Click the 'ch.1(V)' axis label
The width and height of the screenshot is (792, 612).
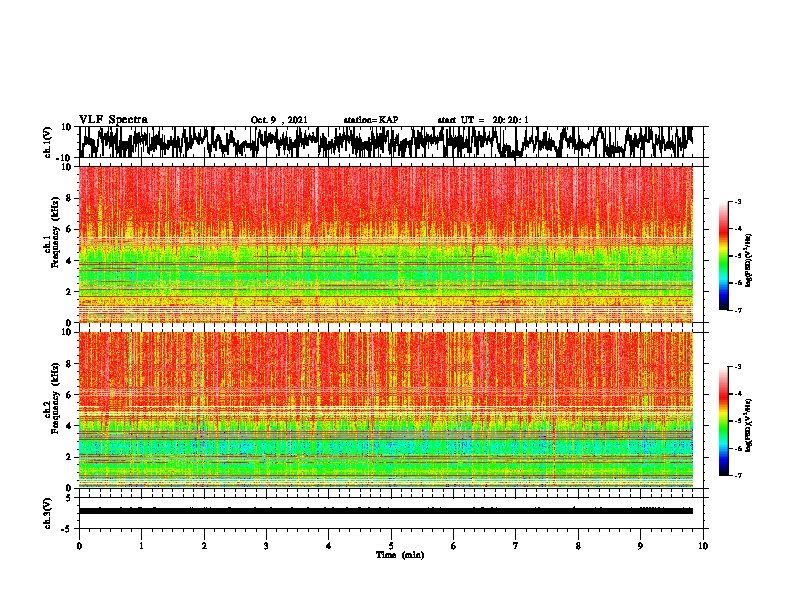48,142
